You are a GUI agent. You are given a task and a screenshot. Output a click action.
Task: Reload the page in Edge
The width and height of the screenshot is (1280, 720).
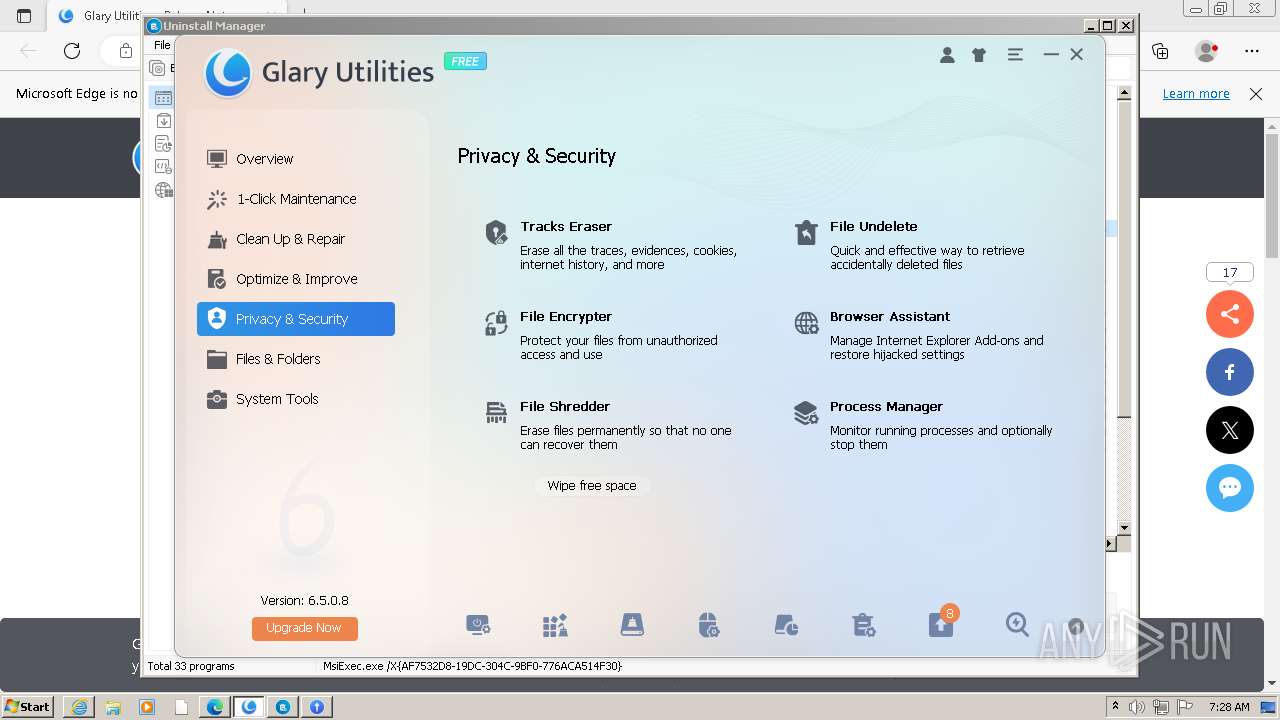(x=72, y=51)
